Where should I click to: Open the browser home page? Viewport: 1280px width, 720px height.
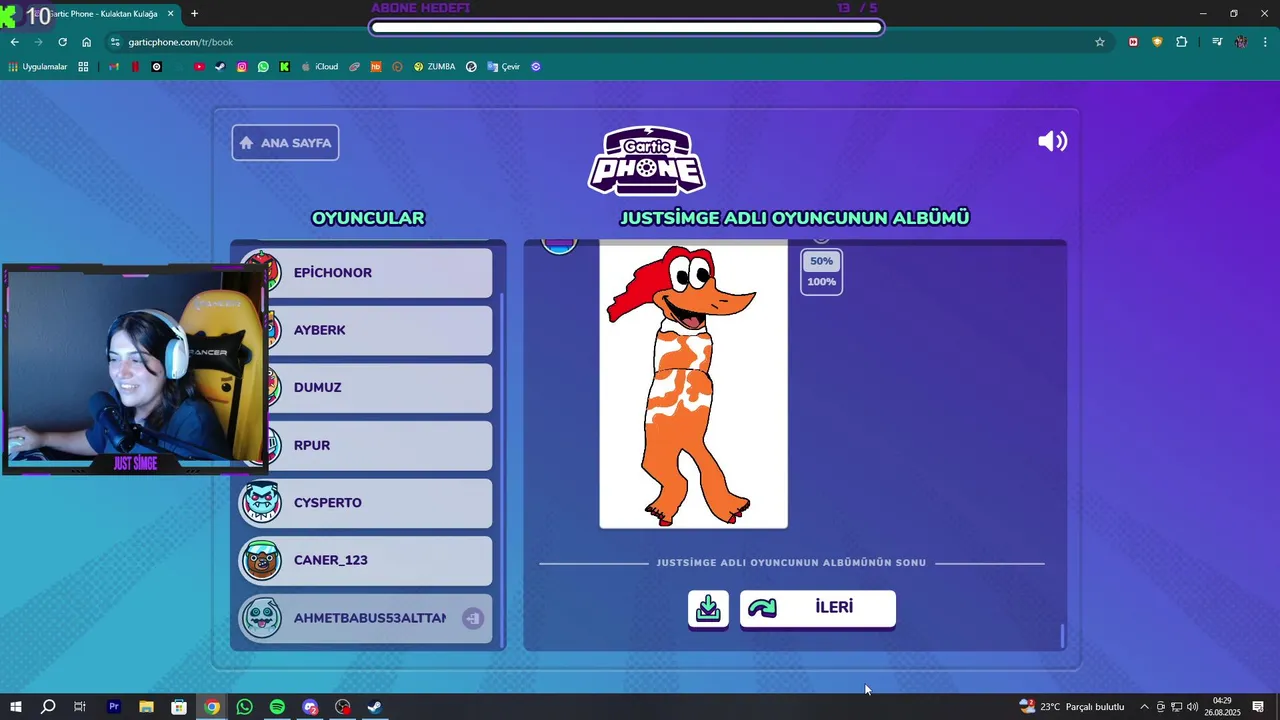(86, 42)
